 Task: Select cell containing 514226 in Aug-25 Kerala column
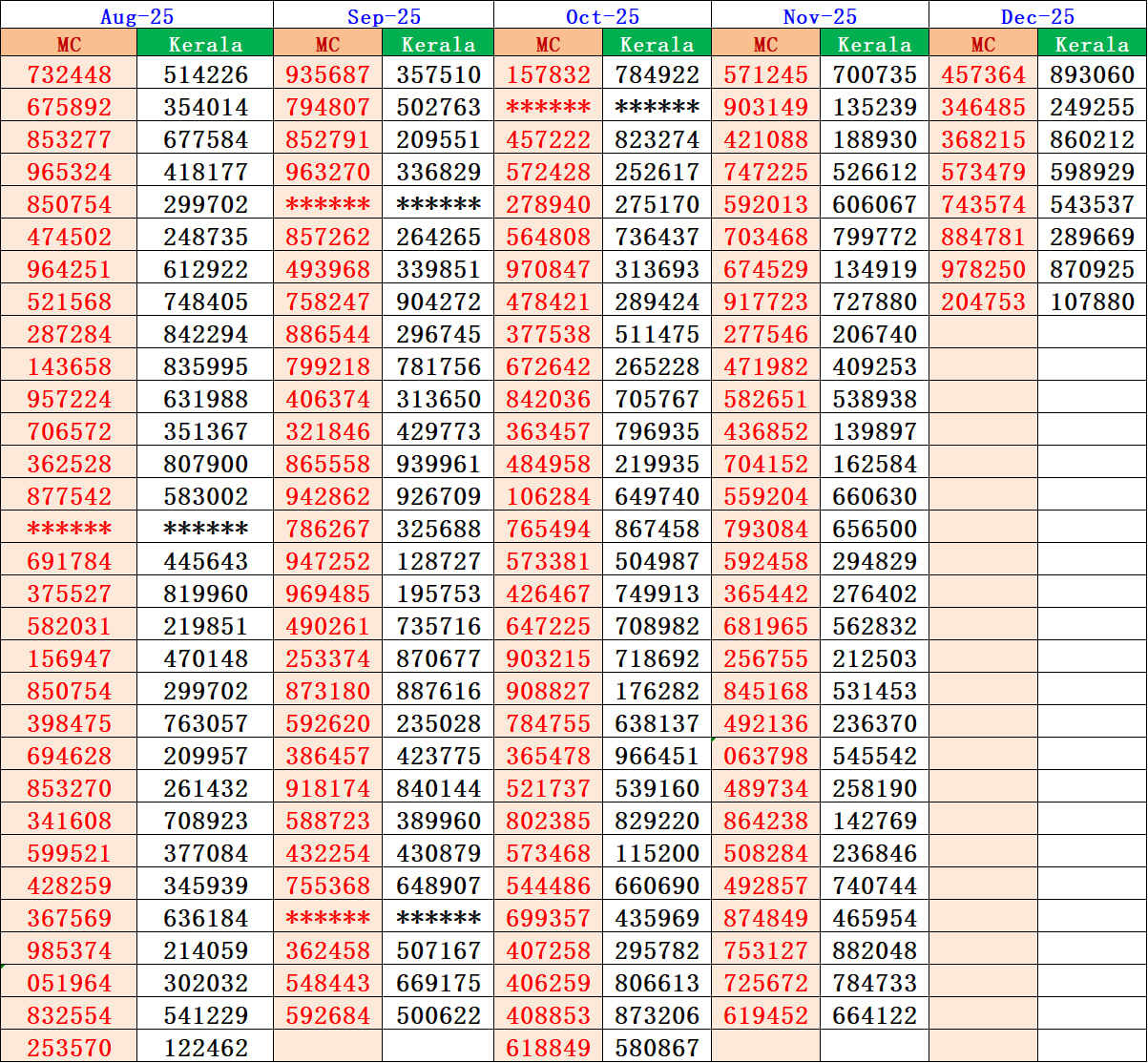(204, 75)
